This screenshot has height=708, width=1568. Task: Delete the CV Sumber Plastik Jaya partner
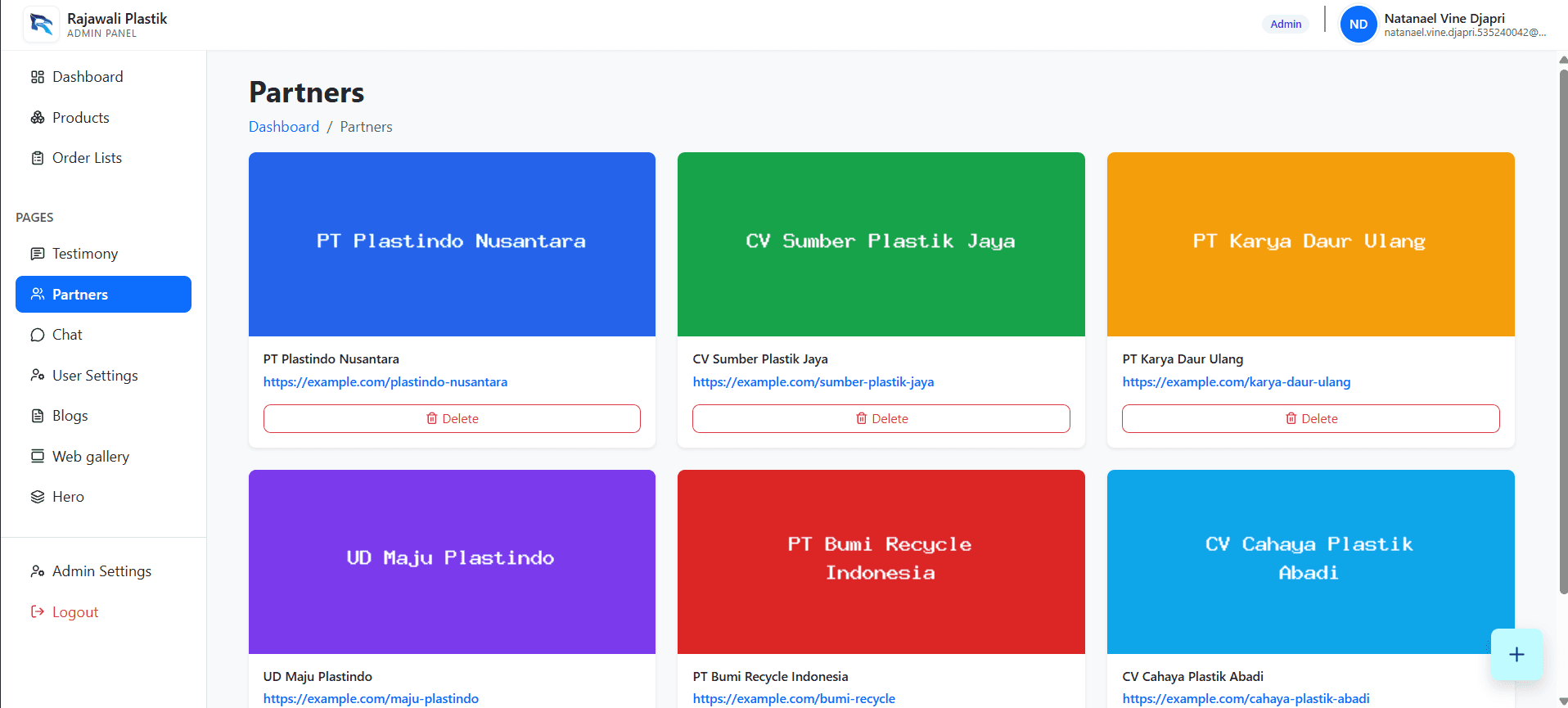pos(881,418)
